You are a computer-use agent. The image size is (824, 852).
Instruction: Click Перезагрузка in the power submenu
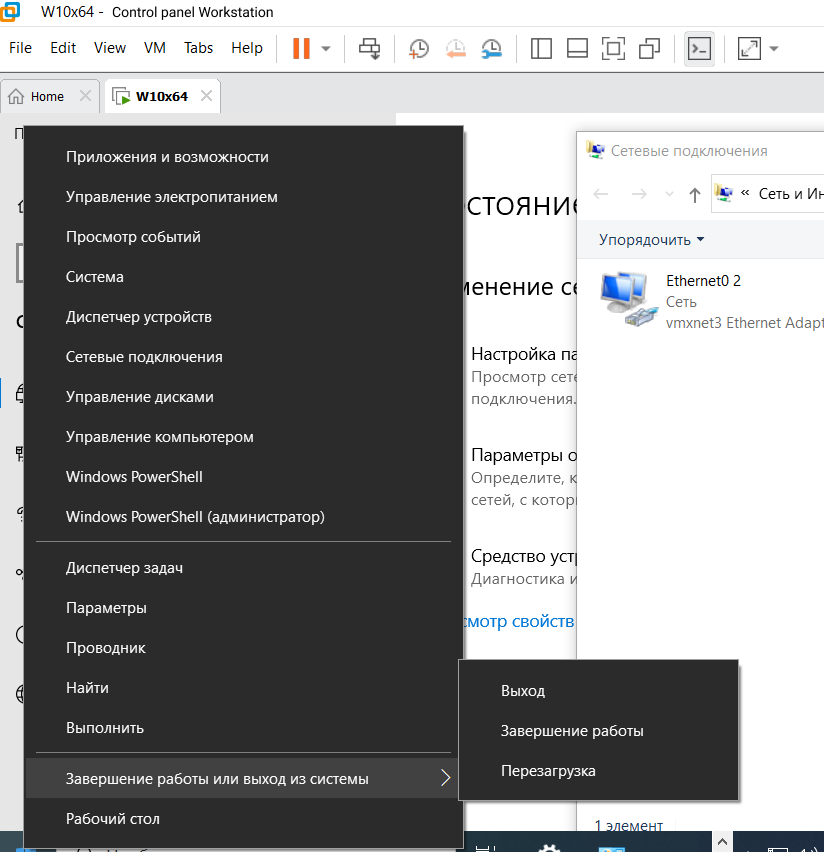click(x=548, y=771)
